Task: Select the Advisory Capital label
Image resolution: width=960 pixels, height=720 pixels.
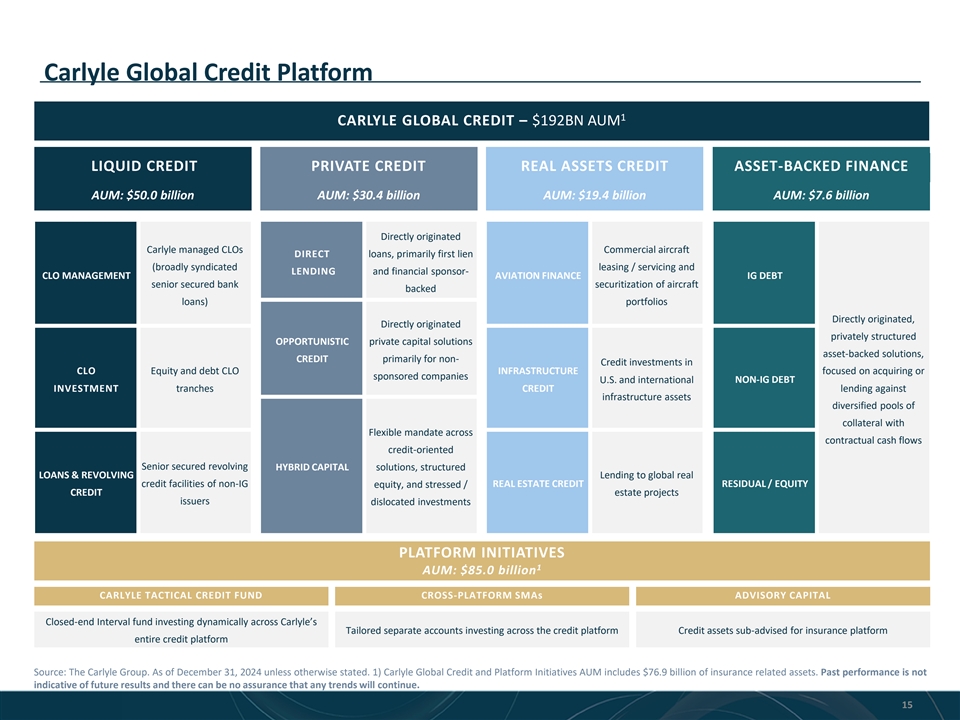Action: coord(782,596)
